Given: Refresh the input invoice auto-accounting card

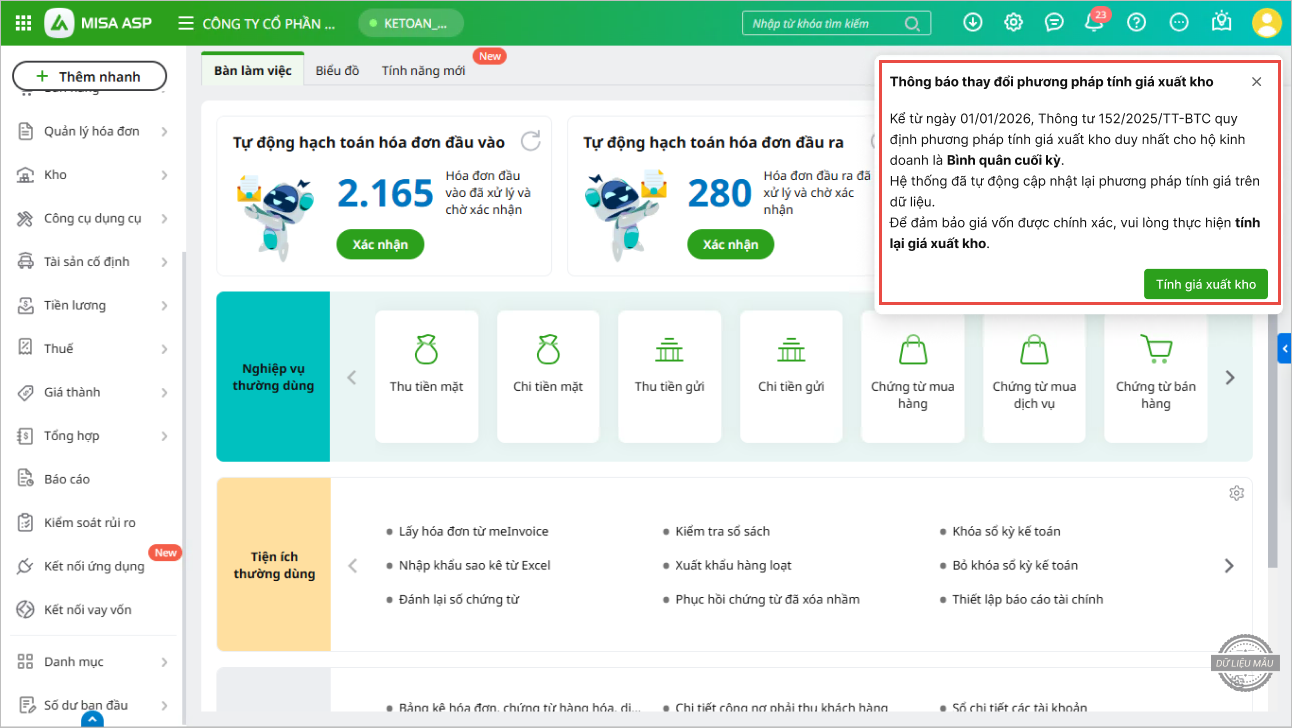Looking at the screenshot, I should tap(531, 141).
